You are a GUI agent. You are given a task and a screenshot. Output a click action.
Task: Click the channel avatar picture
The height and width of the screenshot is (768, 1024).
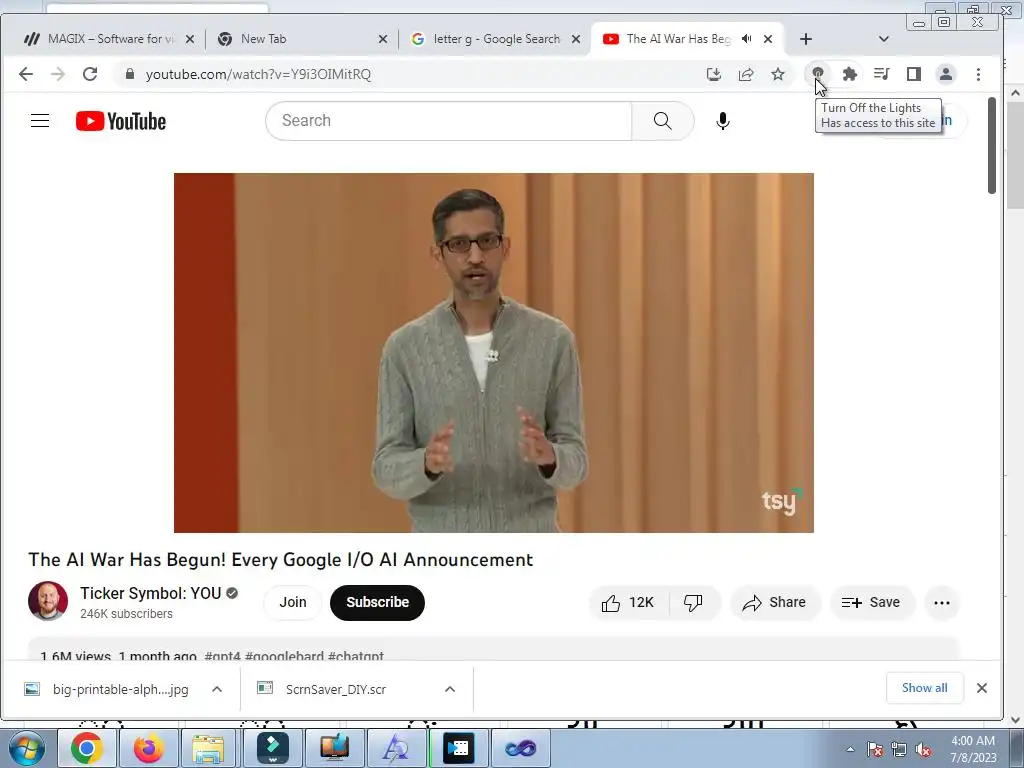point(48,601)
